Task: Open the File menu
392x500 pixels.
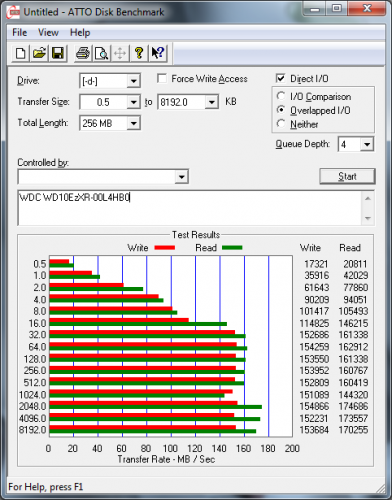Action: point(19,32)
